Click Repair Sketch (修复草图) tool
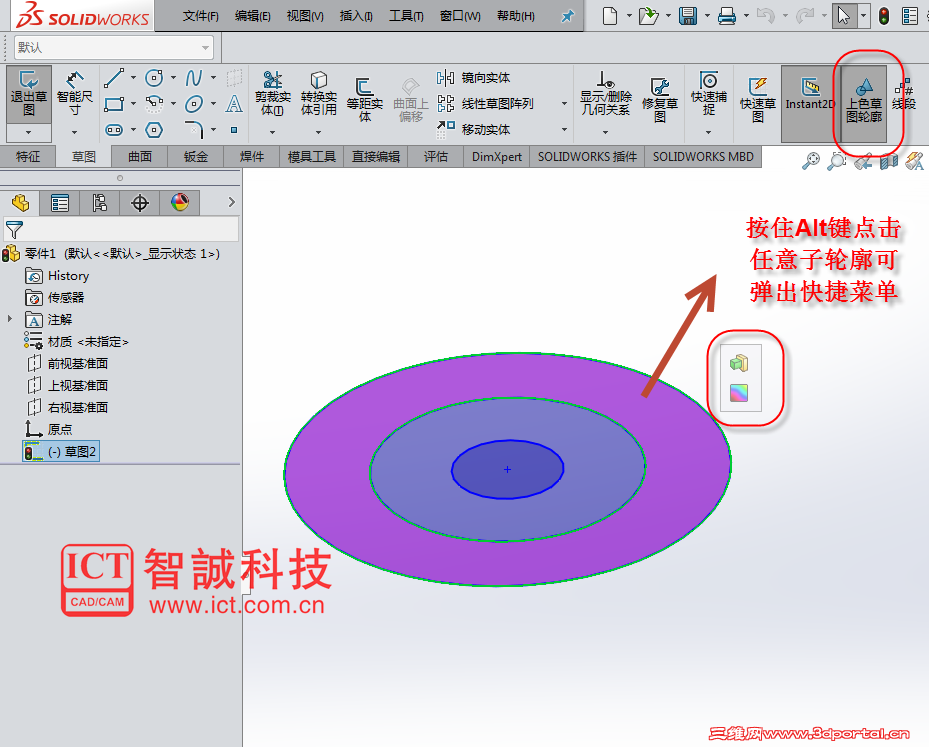Viewport: 929px width, 747px height. click(x=660, y=100)
